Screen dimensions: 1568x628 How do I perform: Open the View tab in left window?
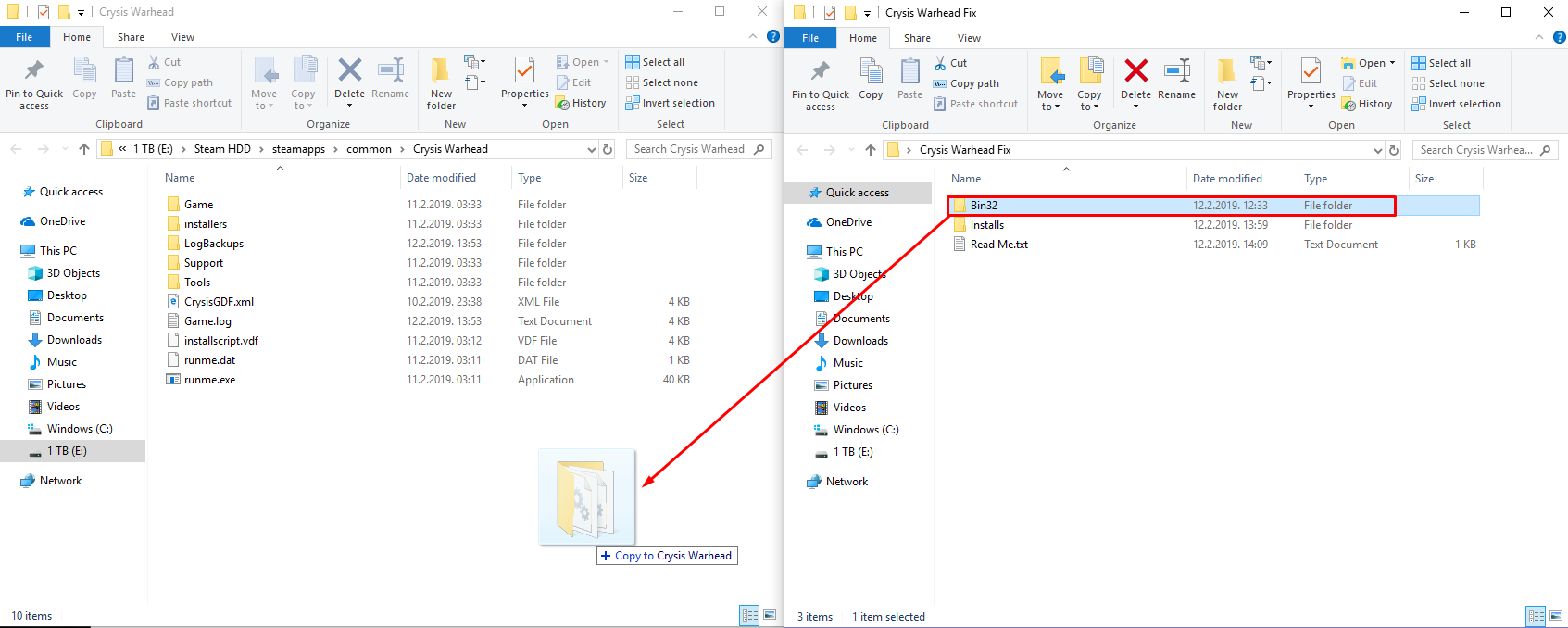pos(182,37)
